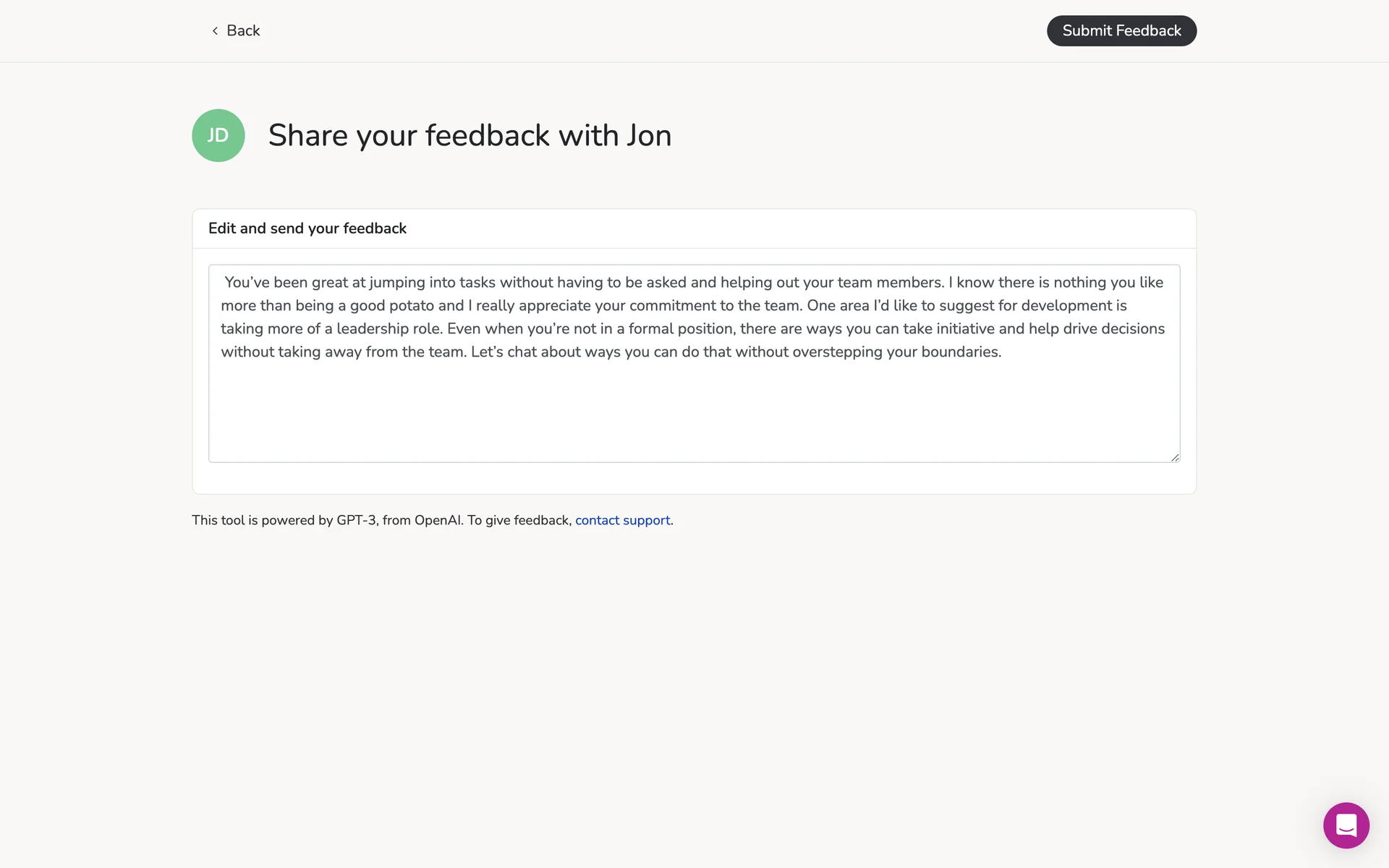Place cursor on the word "appreciate"
1389x868 pixels.
coord(554,305)
